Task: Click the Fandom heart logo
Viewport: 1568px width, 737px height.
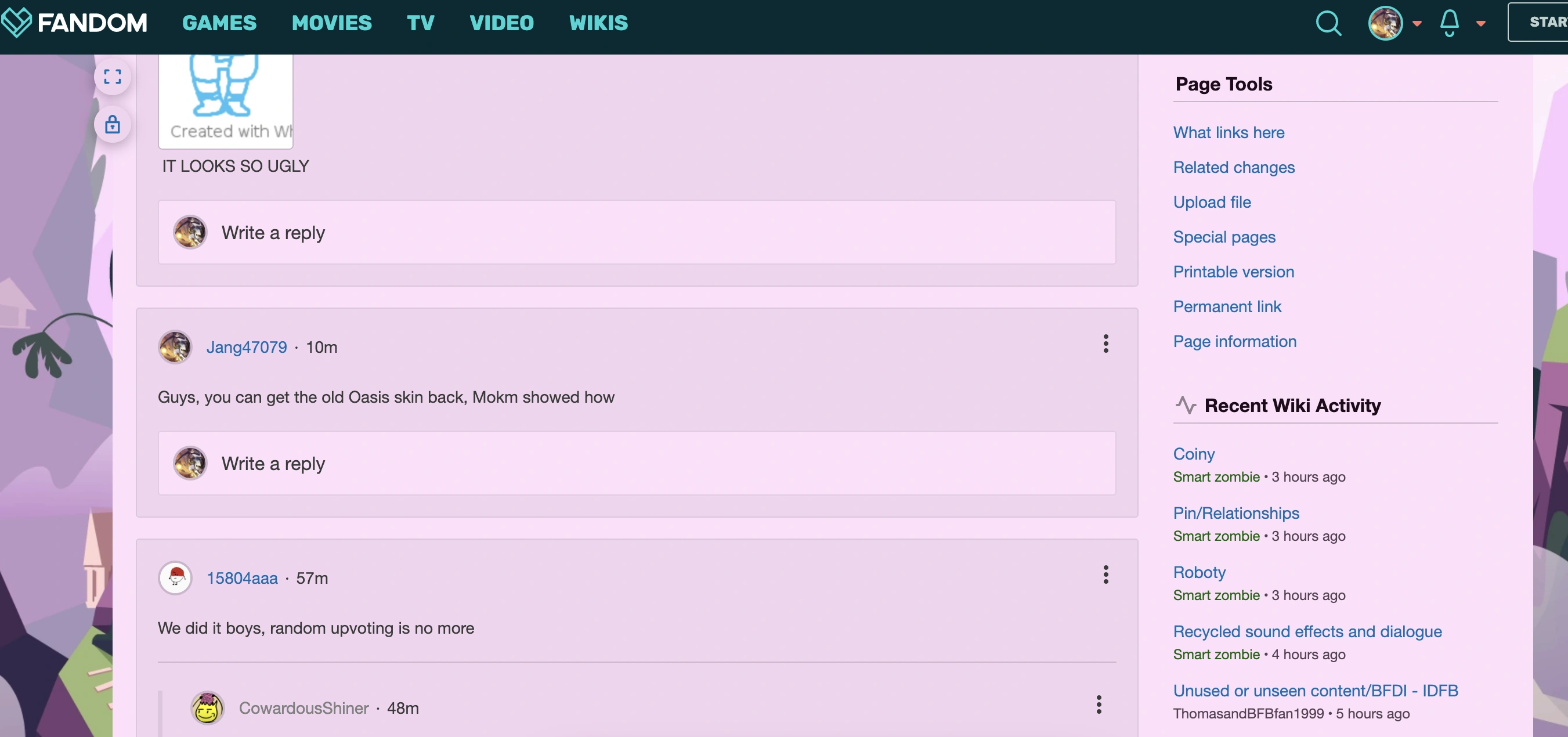Action: (x=16, y=23)
